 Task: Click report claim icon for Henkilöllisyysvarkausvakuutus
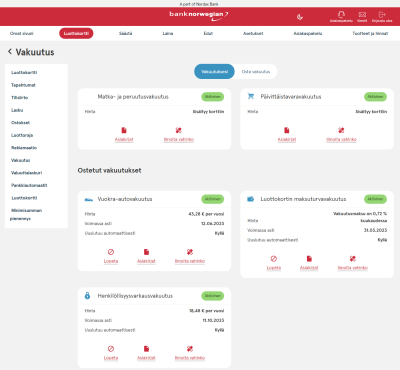(x=190, y=349)
